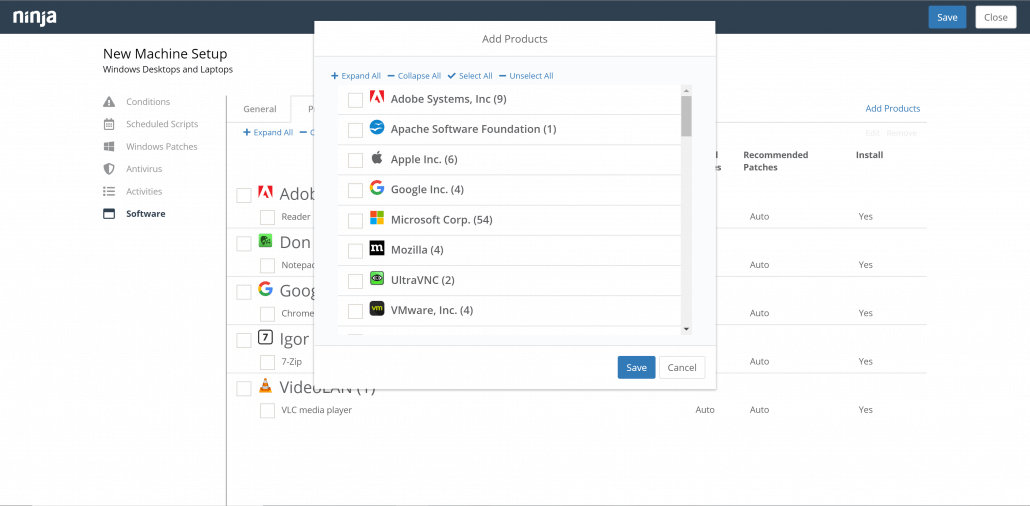This screenshot has height=506, width=1030.
Task: Check the Google Inc. (4) checkbox in the dialog
Action: click(355, 191)
